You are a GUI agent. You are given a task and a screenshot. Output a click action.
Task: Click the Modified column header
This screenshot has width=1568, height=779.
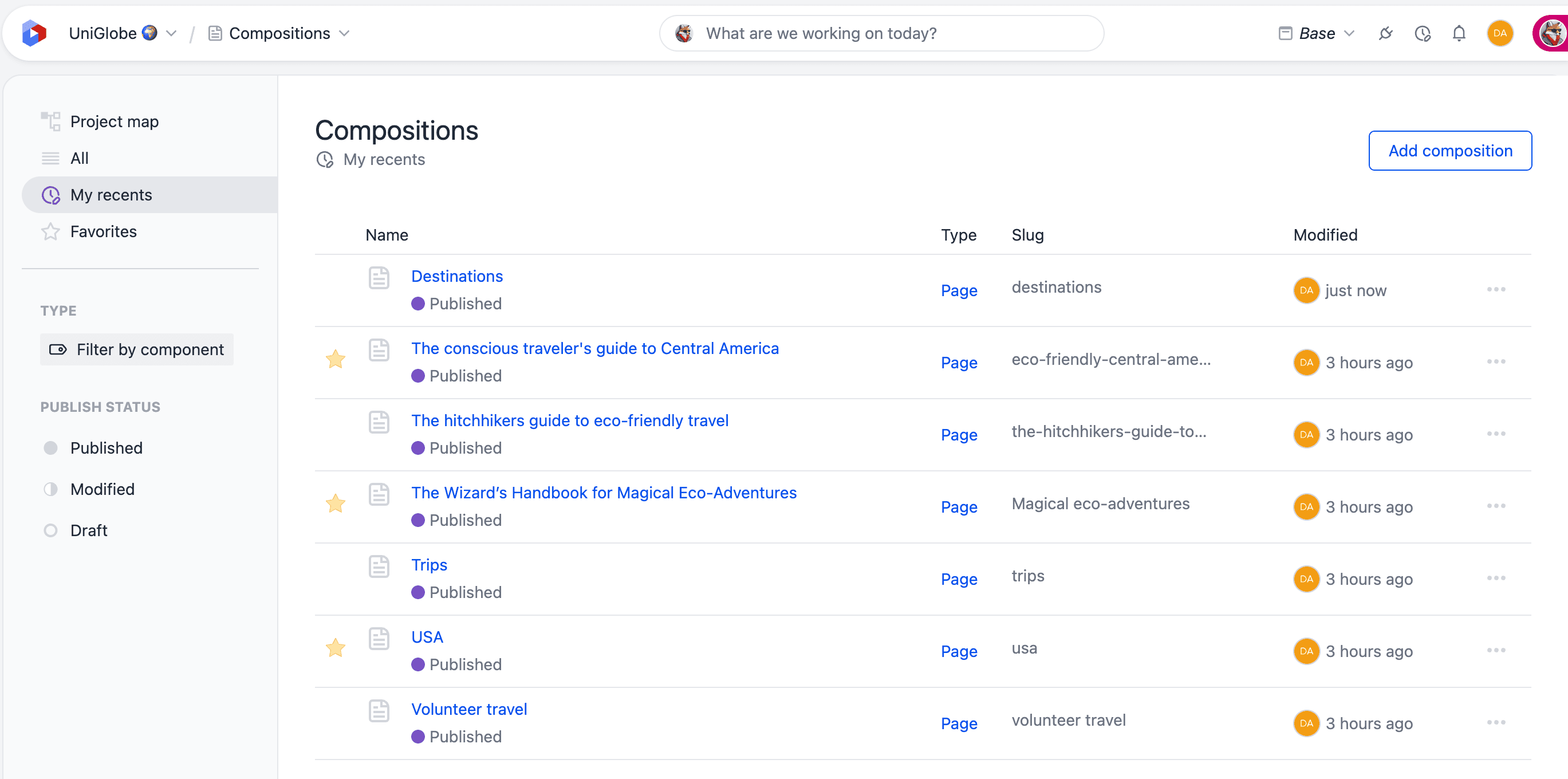[1325, 235]
